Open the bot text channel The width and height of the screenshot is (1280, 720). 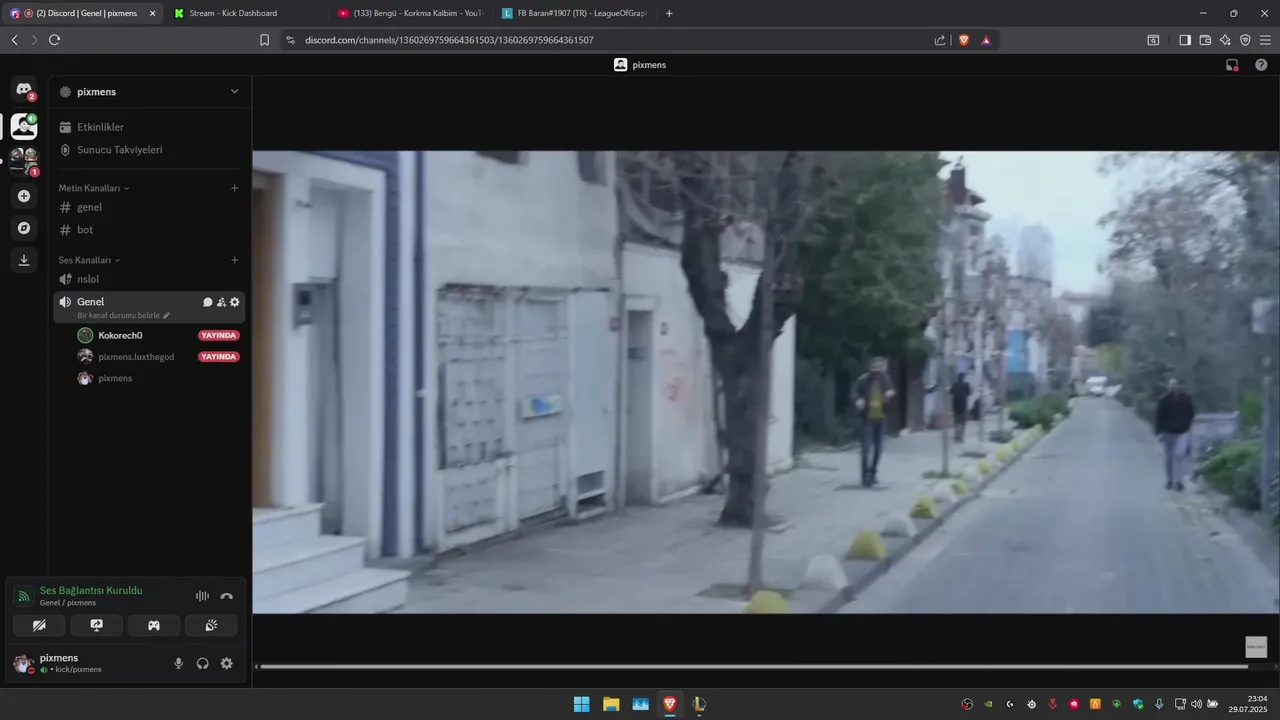pos(149,230)
